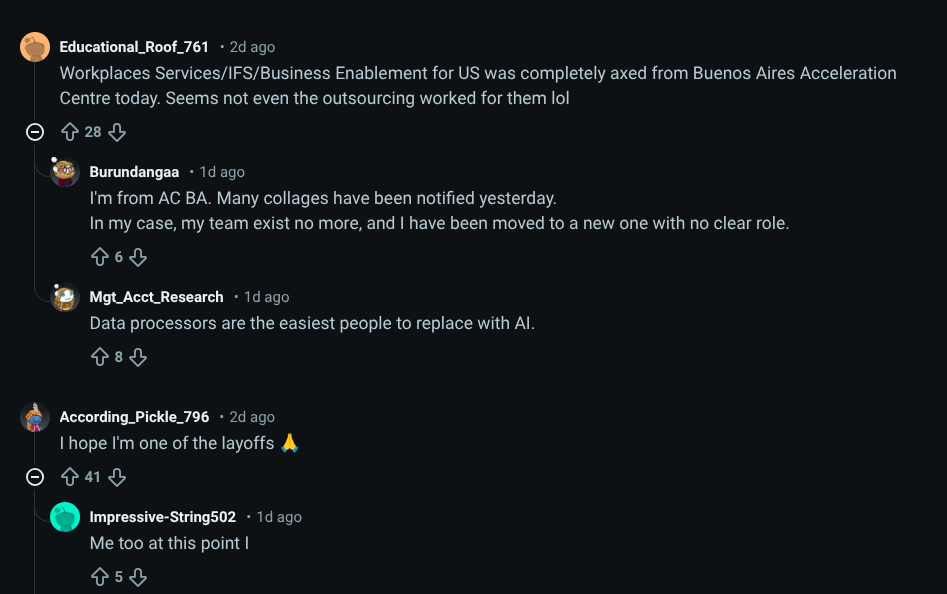Open Burundangaa's username link
947x594 pixels.
[134, 172]
